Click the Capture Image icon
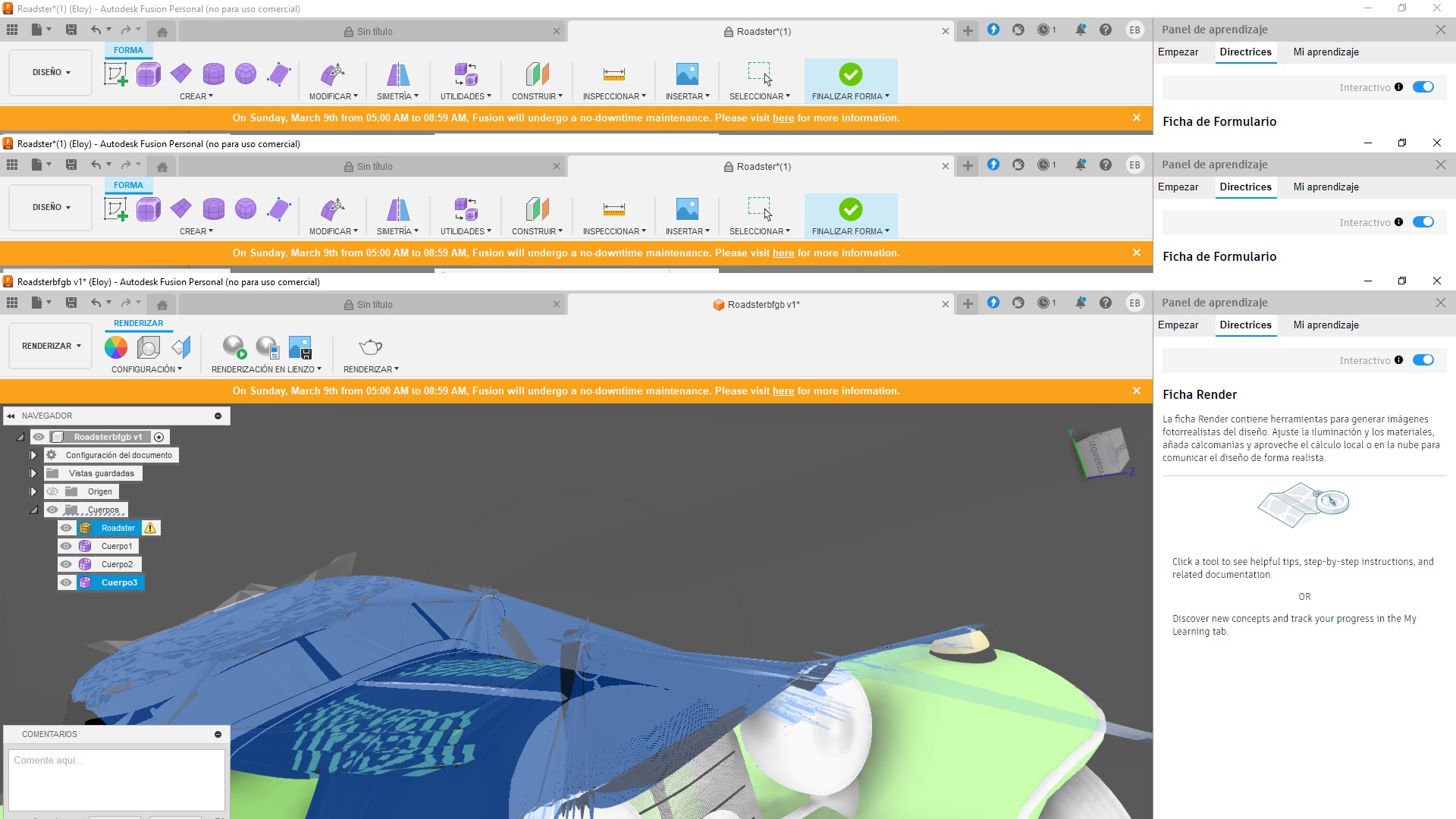This screenshot has width=1456, height=819. pos(300,347)
